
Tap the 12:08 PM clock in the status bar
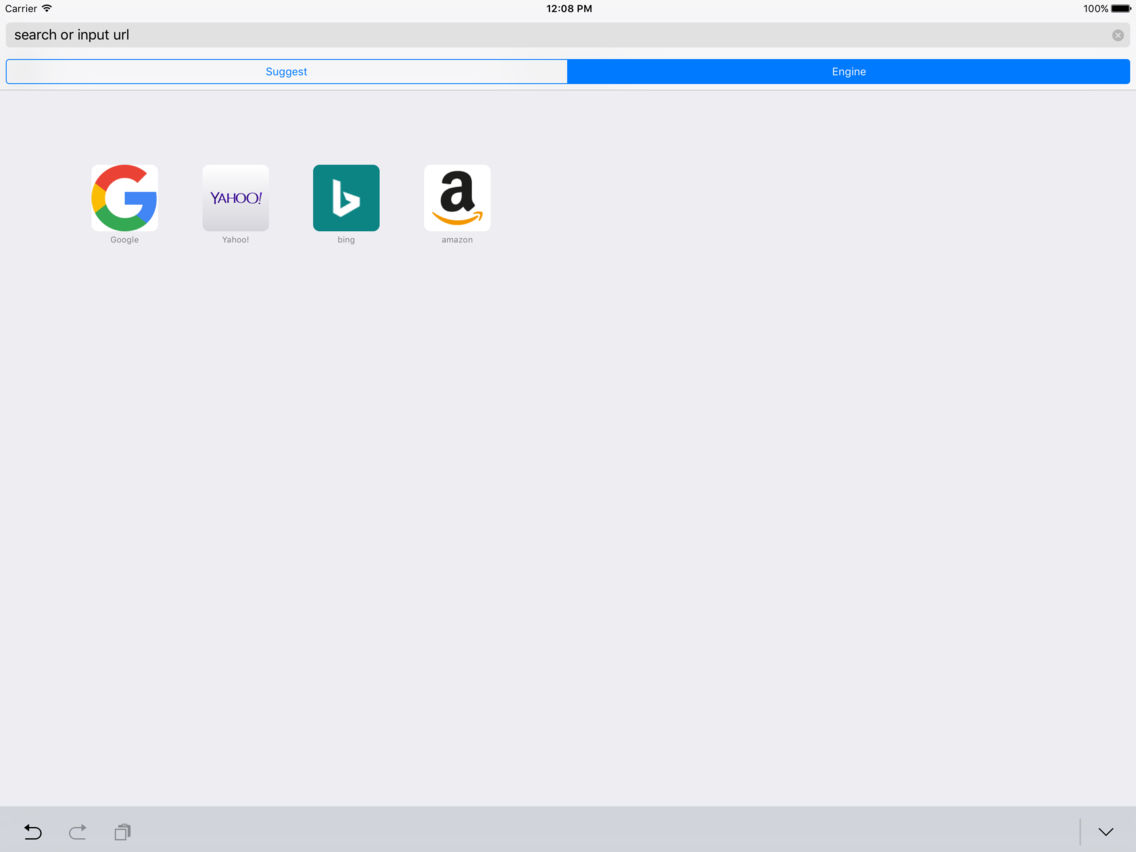pyautogui.click(x=569, y=9)
